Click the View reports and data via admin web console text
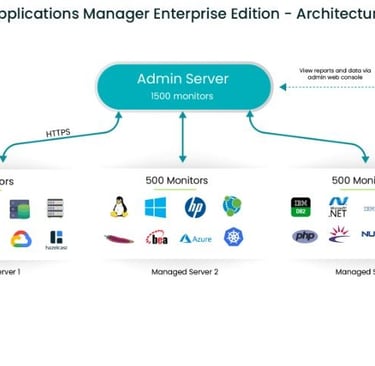 (335, 74)
